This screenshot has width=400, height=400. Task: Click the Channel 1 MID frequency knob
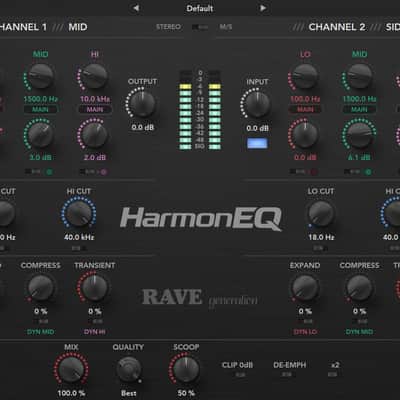pyautogui.click(x=40, y=76)
